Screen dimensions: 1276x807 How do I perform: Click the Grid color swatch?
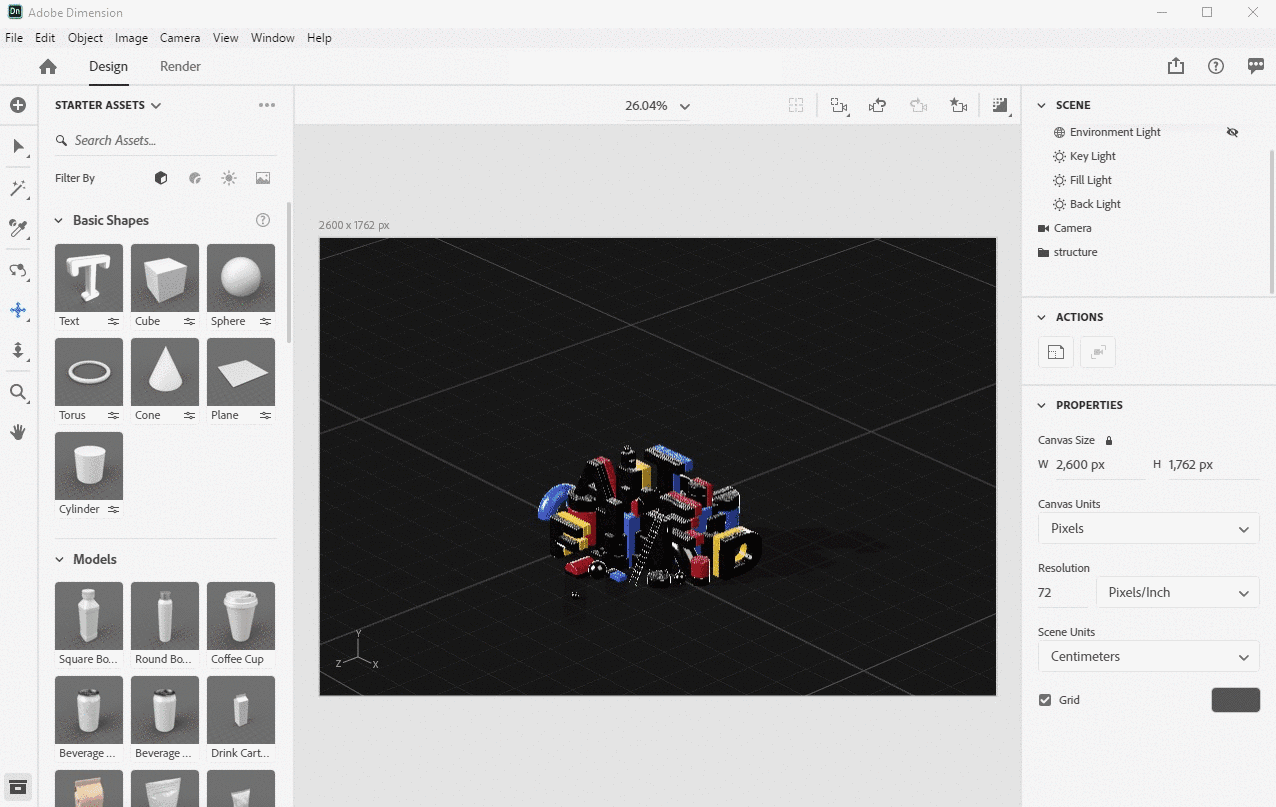point(1235,699)
